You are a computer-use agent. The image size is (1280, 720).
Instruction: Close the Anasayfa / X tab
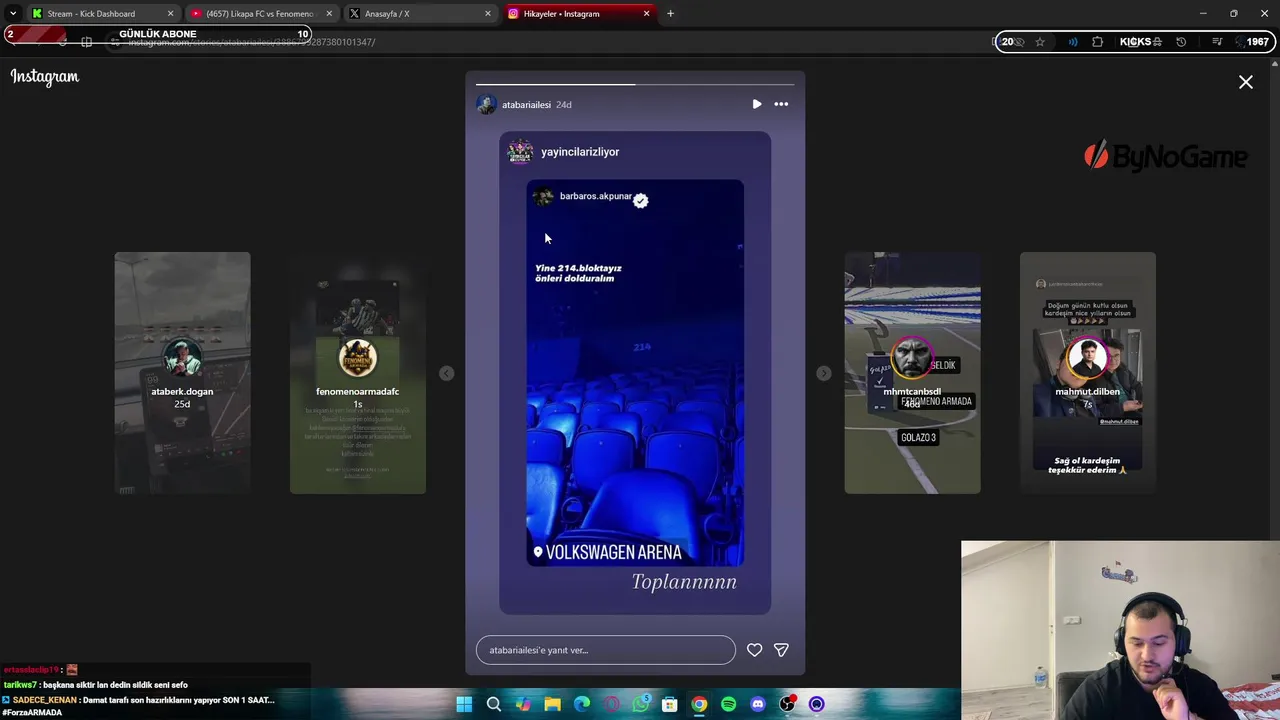click(x=488, y=14)
